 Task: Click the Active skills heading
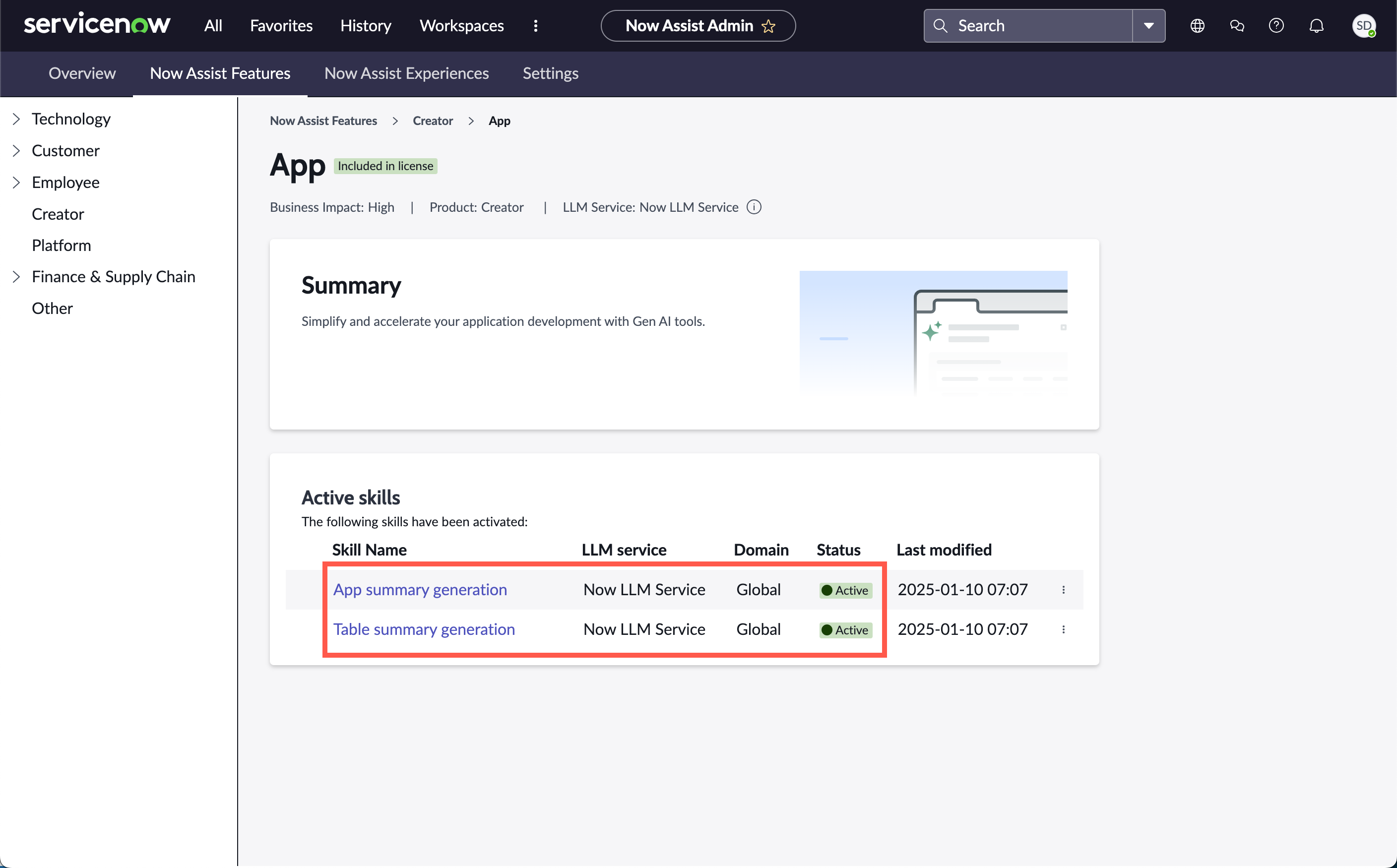coord(351,497)
